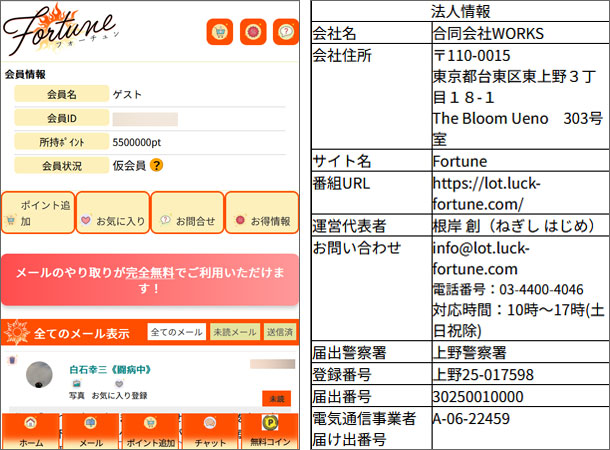Image resolution: width=610 pixels, height=450 pixels.
Task: Select the 全てのメール tab
Action: (x=175, y=332)
